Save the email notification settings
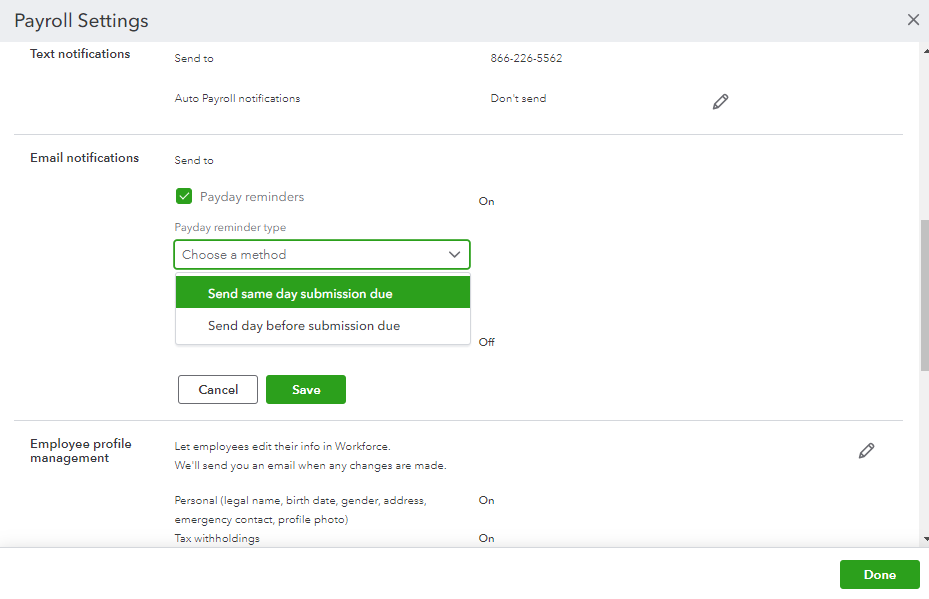Screen dimensions: 929x599 [306, 390]
